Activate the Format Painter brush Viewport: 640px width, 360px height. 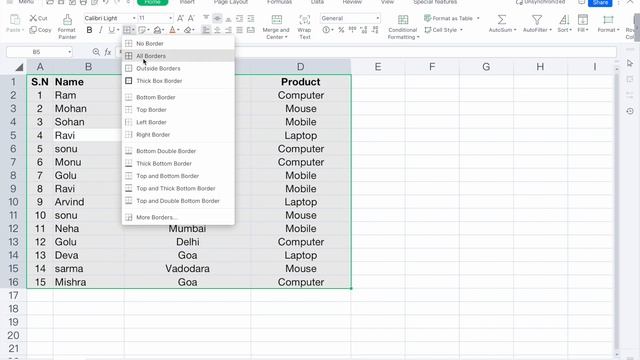(67, 20)
